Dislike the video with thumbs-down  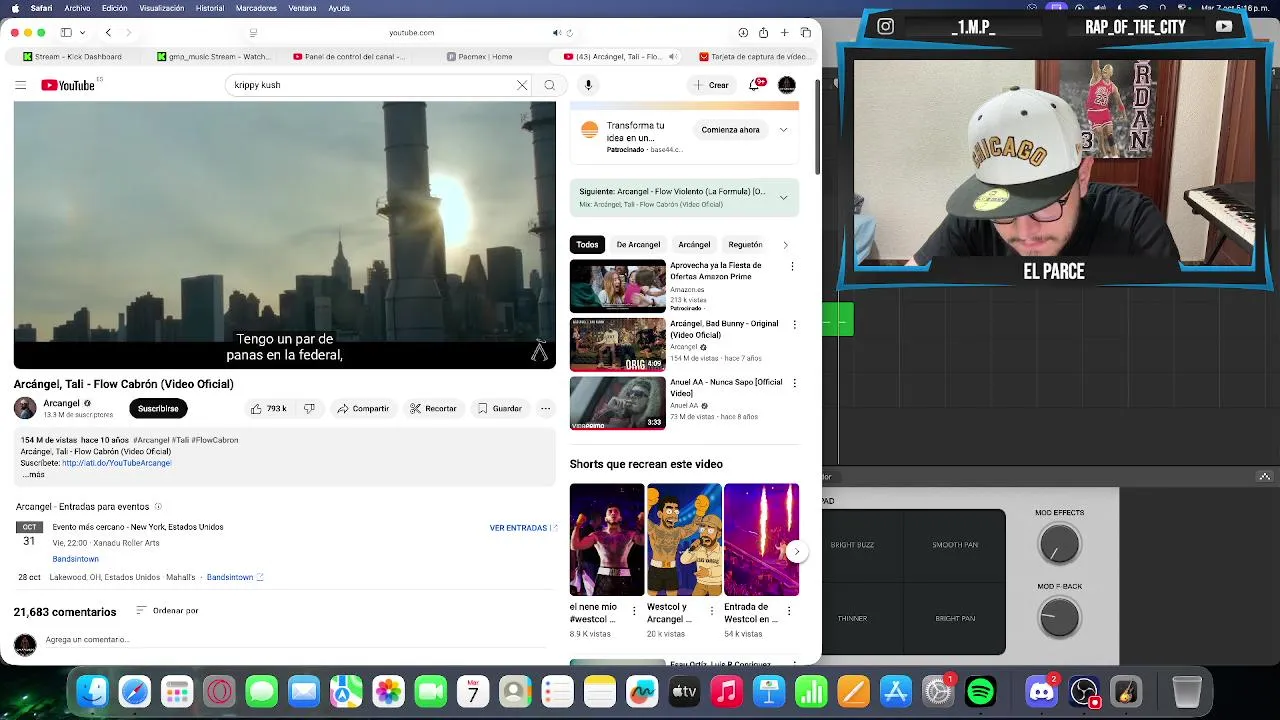point(310,408)
